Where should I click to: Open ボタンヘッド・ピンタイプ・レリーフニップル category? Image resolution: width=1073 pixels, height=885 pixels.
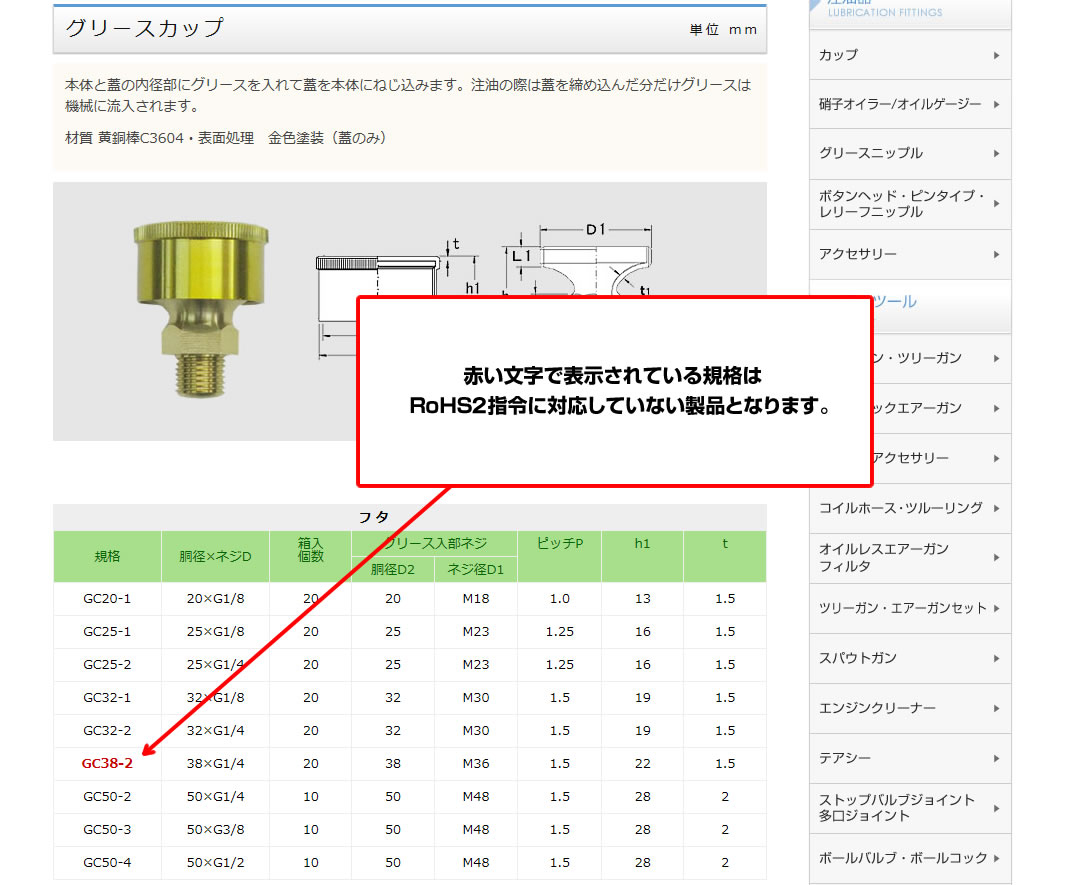tap(909, 204)
